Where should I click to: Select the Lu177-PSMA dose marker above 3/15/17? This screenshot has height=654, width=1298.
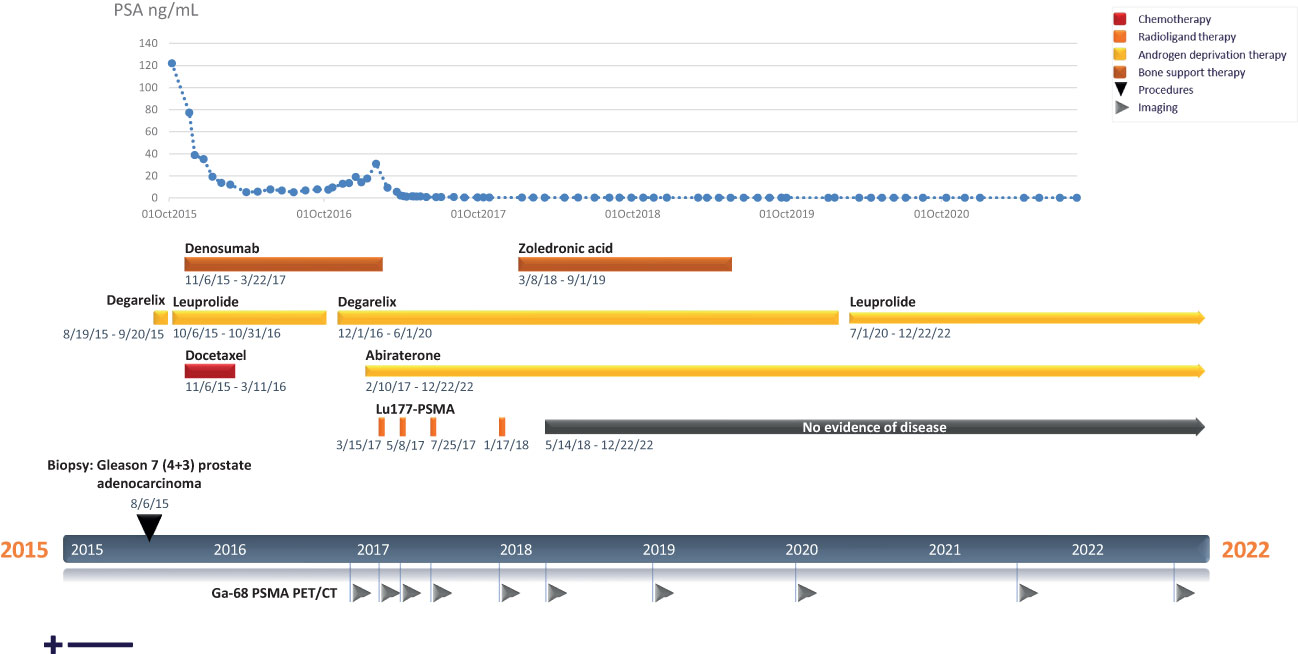click(381, 426)
